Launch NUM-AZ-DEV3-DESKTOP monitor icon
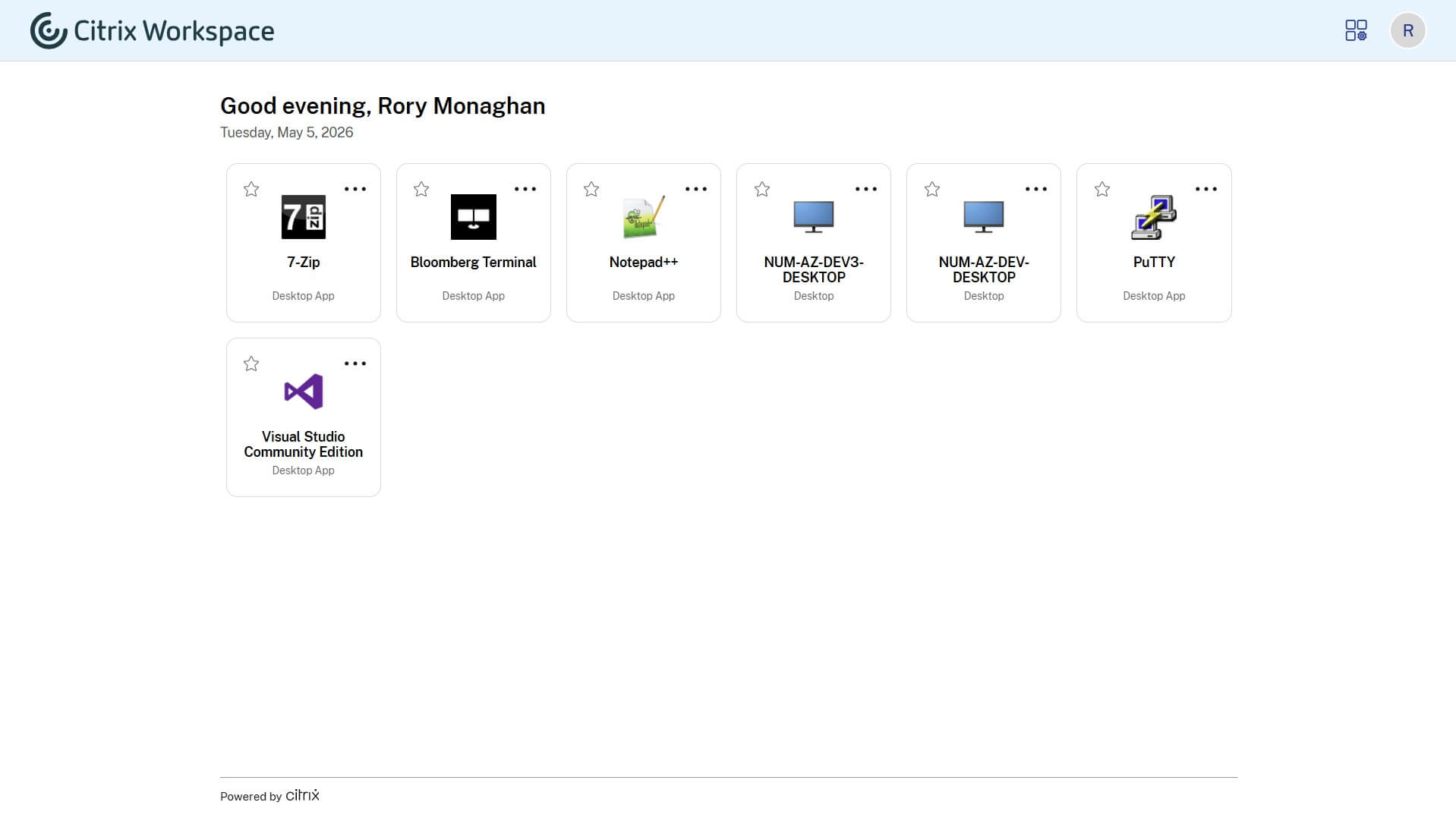Screen dimensions: 1456x818 pyautogui.click(x=813, y=217)
